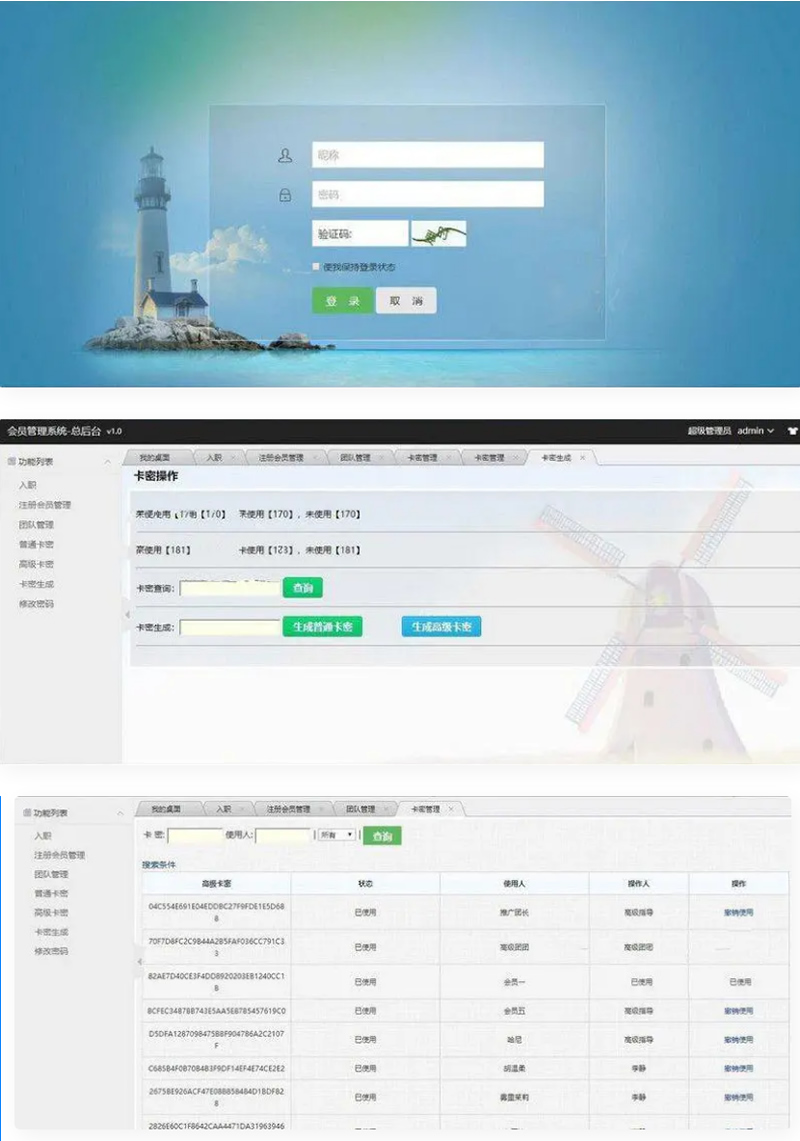Image resolution: width=800 pixels, height=1141 pixels.
Task: Click the captcha image to refresh it
Action: click(x=439, y=234)
